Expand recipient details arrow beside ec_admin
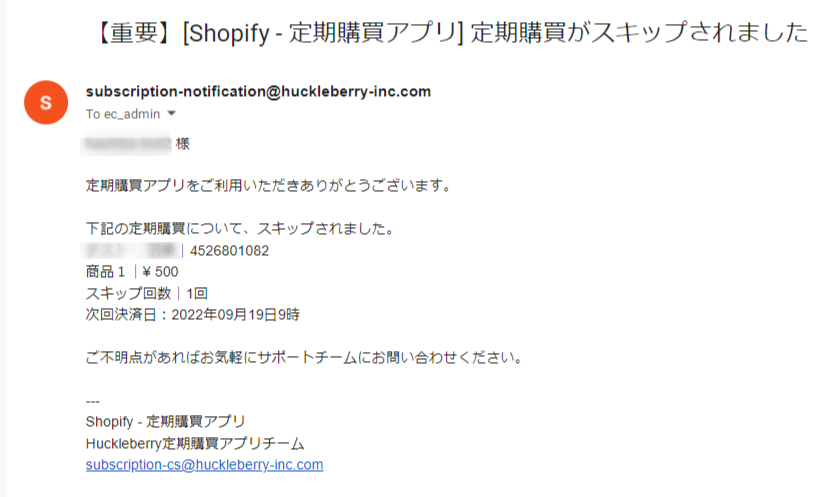The height and width of the screenshot is (497, 817). pyautogui.click(x=171, y=114)
